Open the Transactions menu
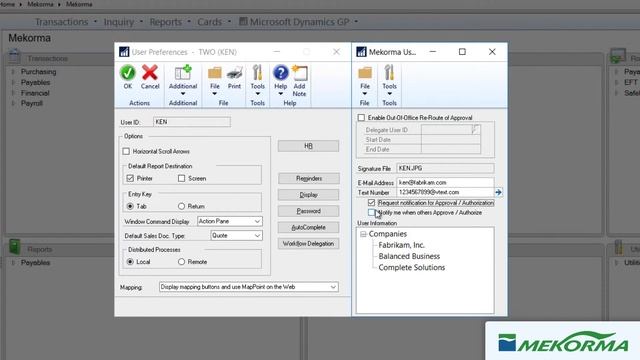 coord(62,22)
